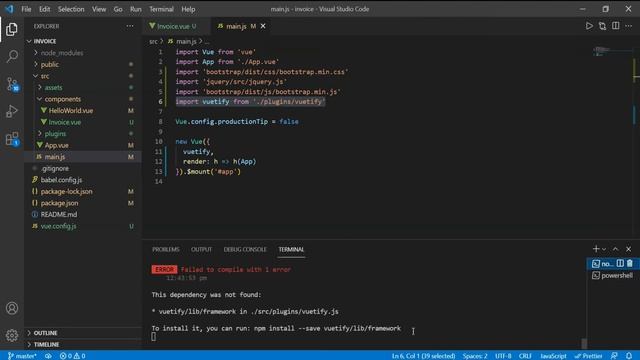
Task: Open Explorer Views and More Actions ellipsis
Action: (x=130, y=26)
